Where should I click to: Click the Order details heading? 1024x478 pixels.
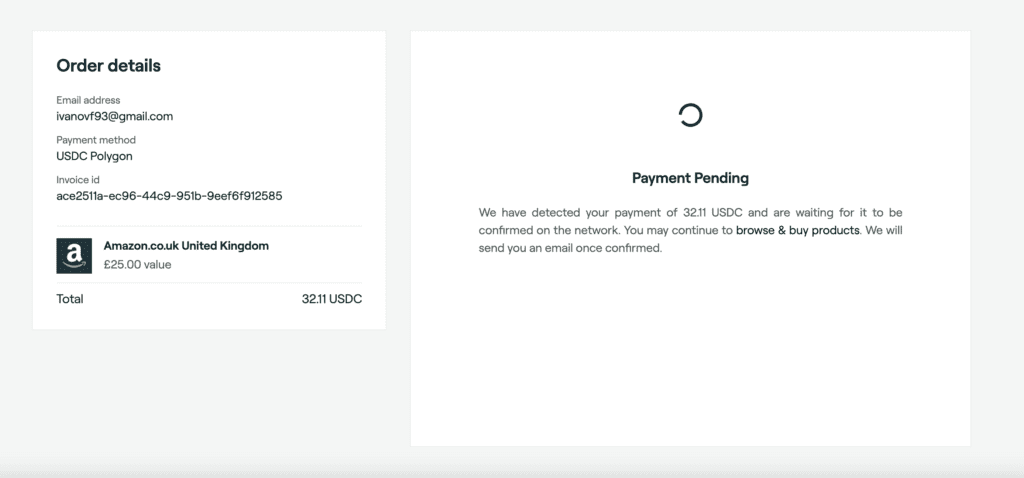108,66
